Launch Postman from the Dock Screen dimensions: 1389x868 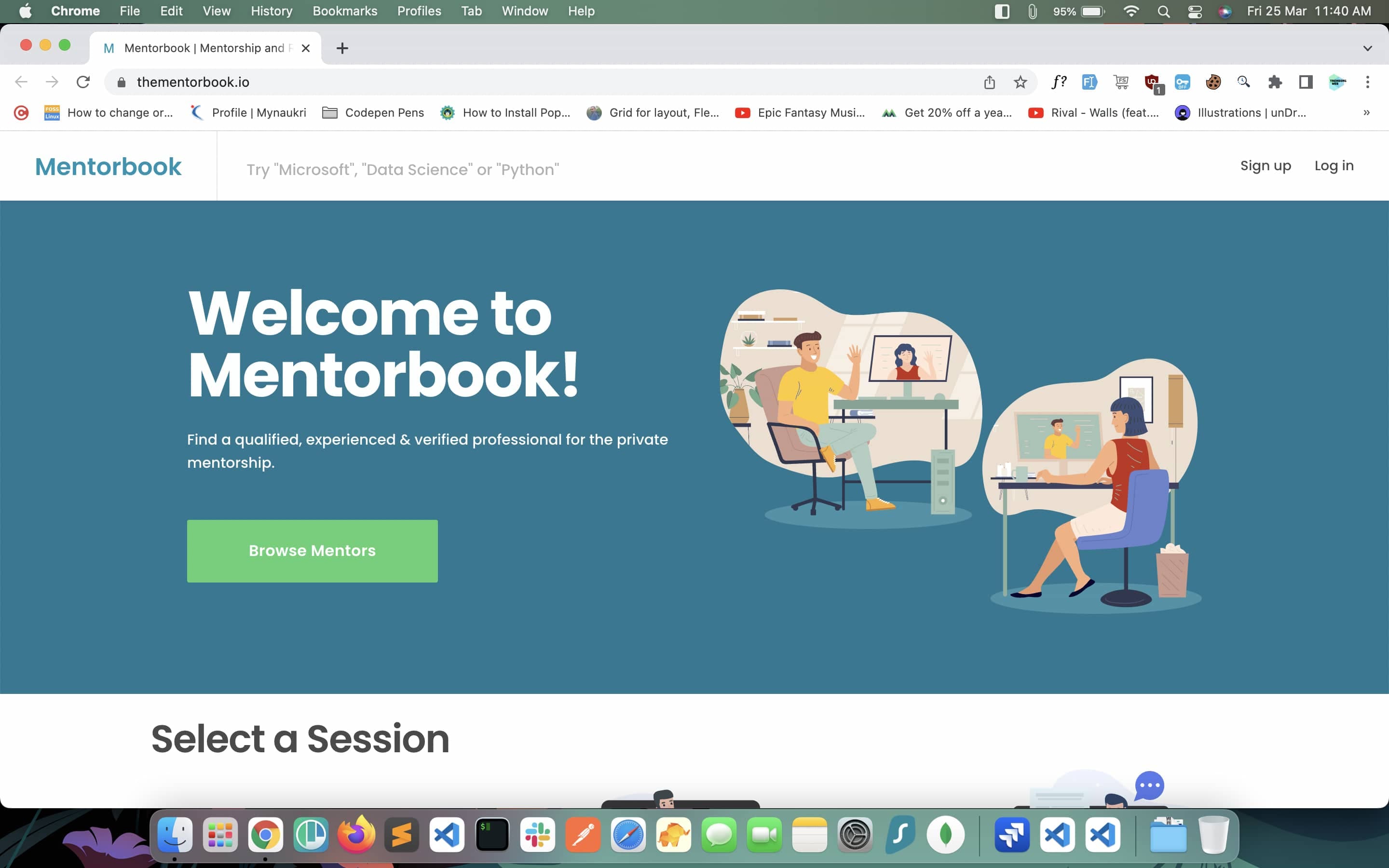coord(583,835)
